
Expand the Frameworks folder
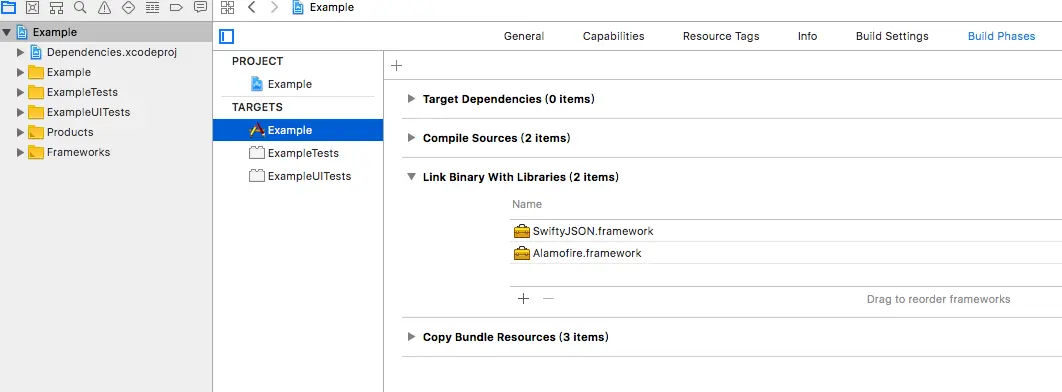click(20, 152)
